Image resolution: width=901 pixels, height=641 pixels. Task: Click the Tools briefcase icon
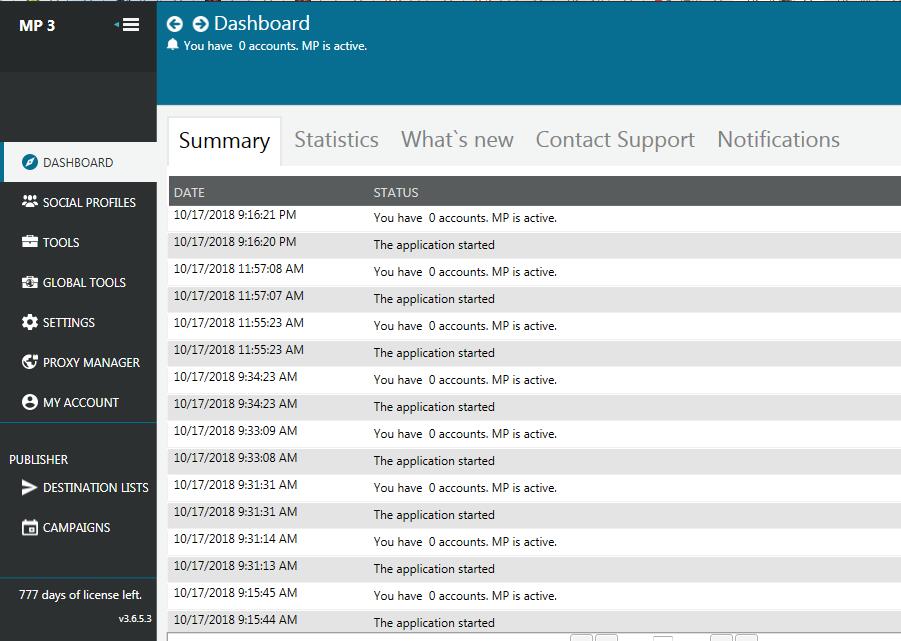click(x=29, y=242)
